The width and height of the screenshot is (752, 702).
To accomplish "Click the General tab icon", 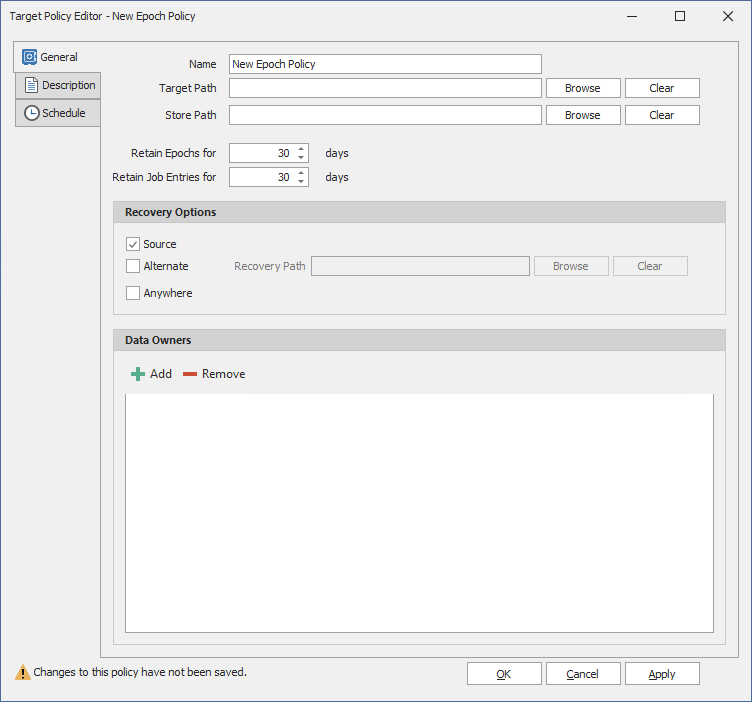I will [29, 58].
